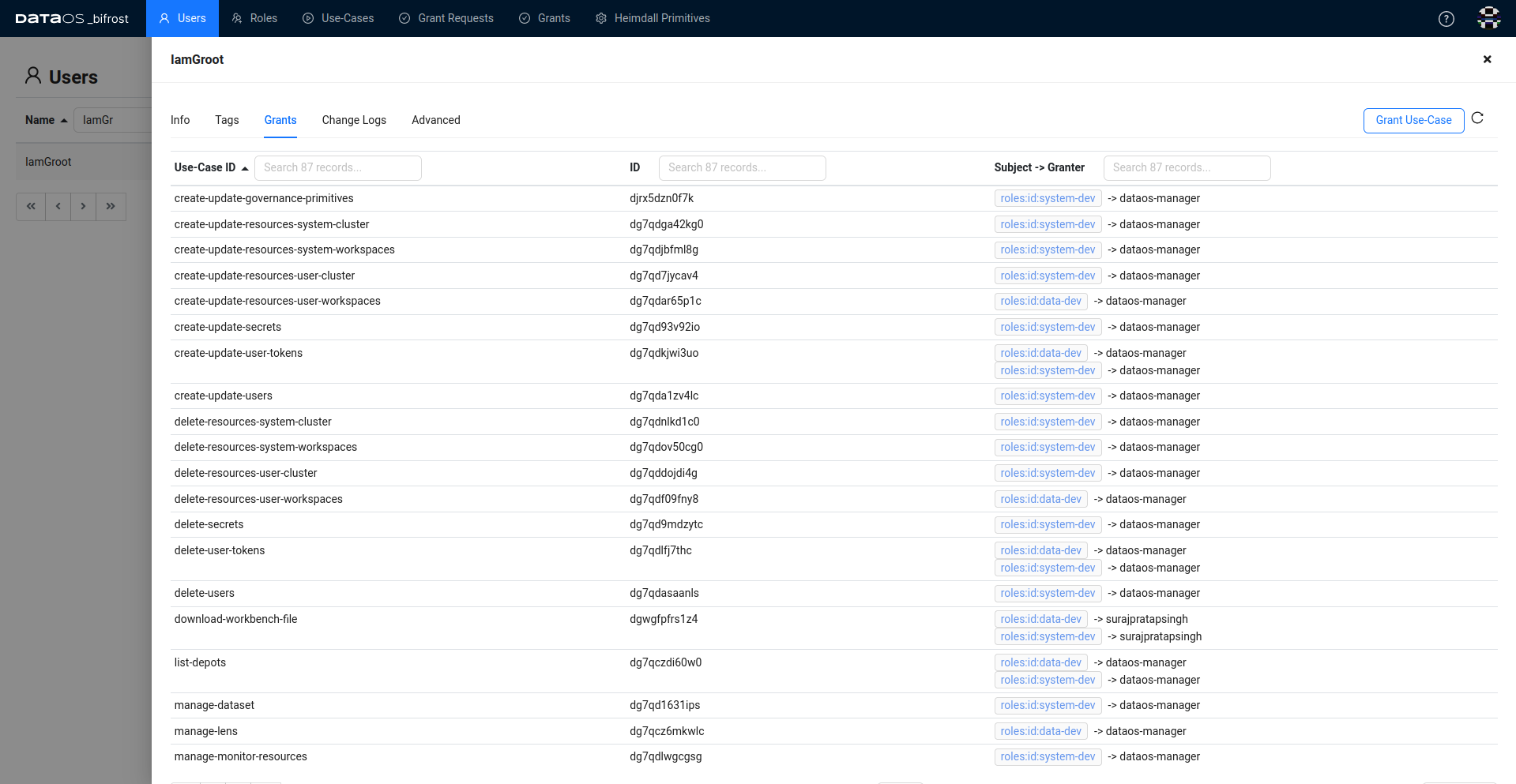
Task: Switch to the Change Logs tab
Action: coord(354,120)
